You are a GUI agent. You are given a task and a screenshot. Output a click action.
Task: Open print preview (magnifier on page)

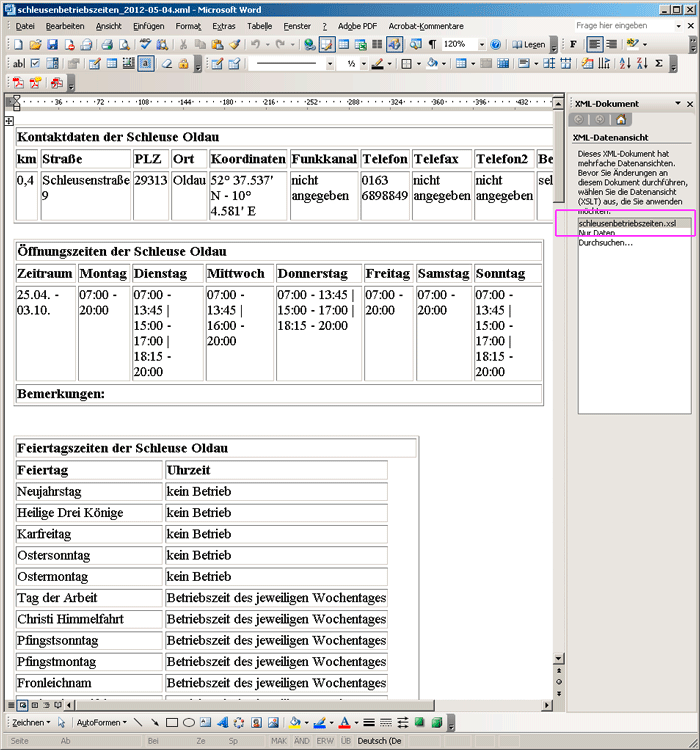click(x=124, y=44)
